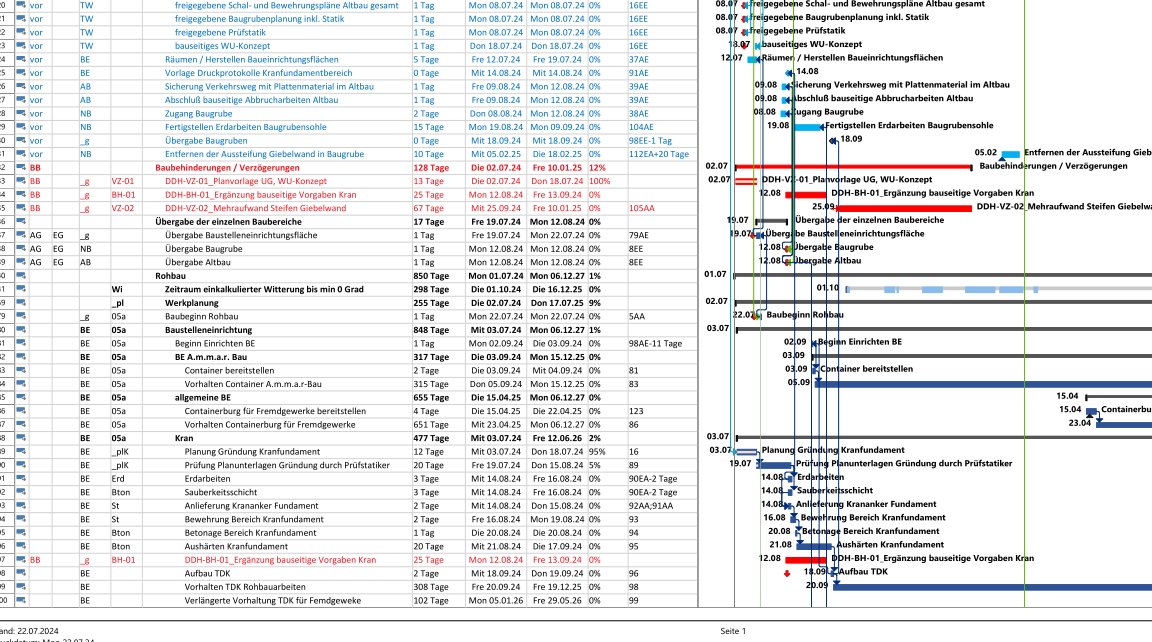Click the 92AA;91AA predecessors cell
Viewport: 1152px width, 642px height.
pos(651,505)
